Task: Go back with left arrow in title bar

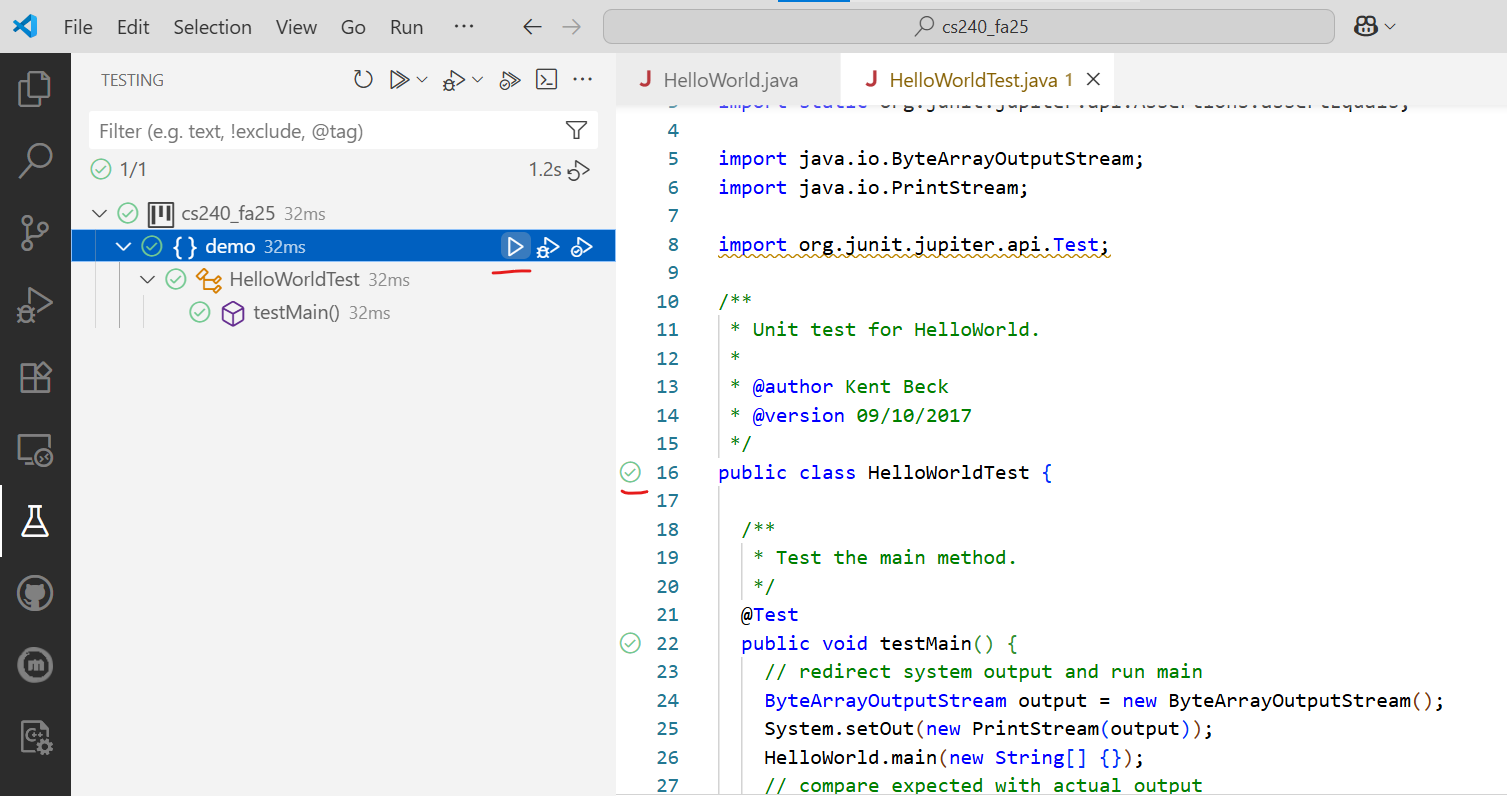Action: coord(533,27)
